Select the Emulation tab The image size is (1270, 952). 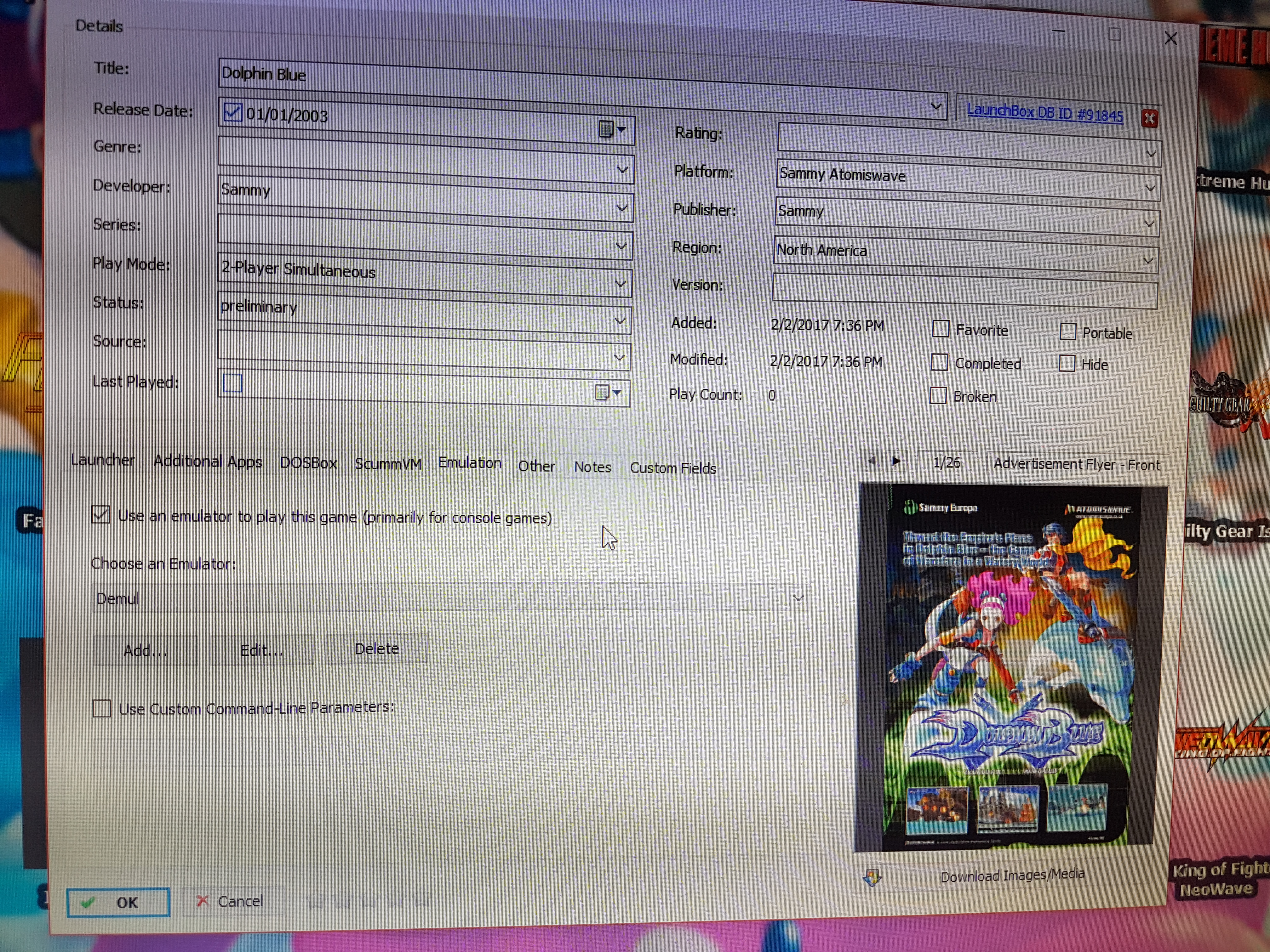pos(470,463)
